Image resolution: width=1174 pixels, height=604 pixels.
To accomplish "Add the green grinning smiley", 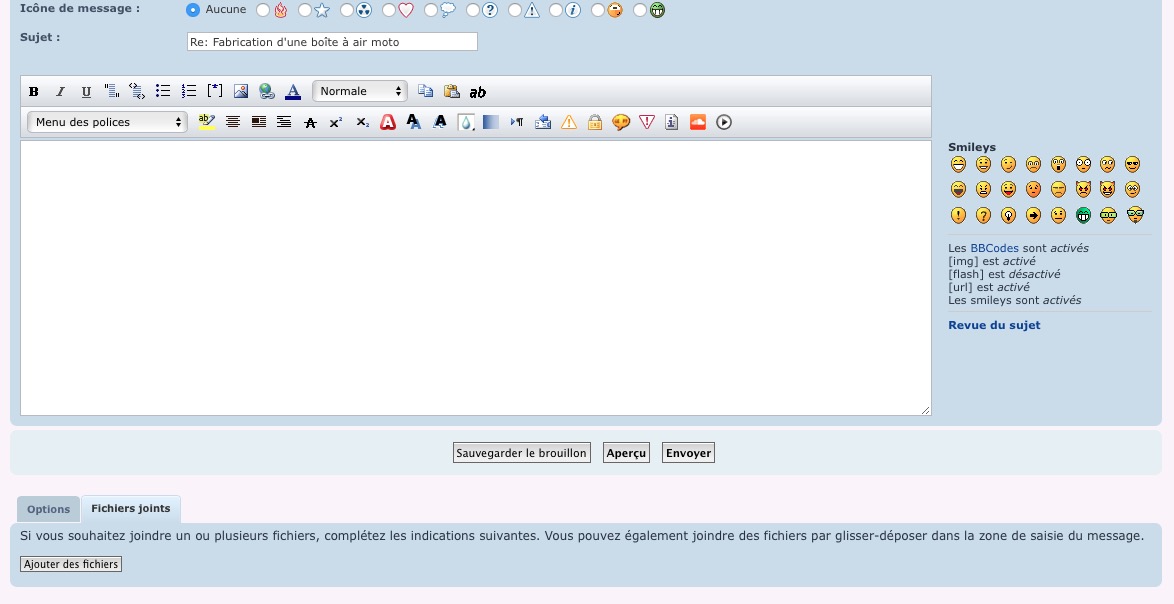I will coord(1083,215).
